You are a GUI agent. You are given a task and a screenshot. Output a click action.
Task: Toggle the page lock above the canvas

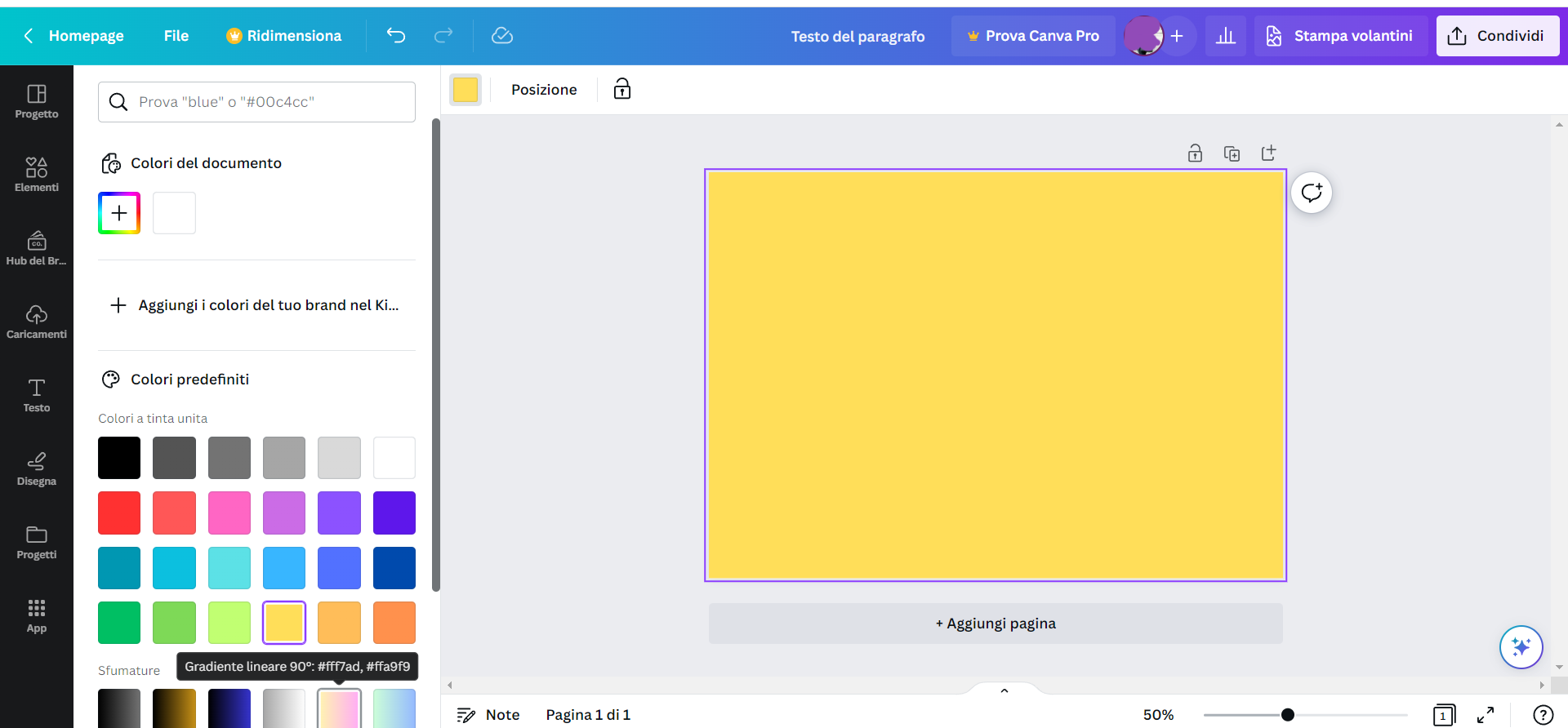pos(1195,153)
